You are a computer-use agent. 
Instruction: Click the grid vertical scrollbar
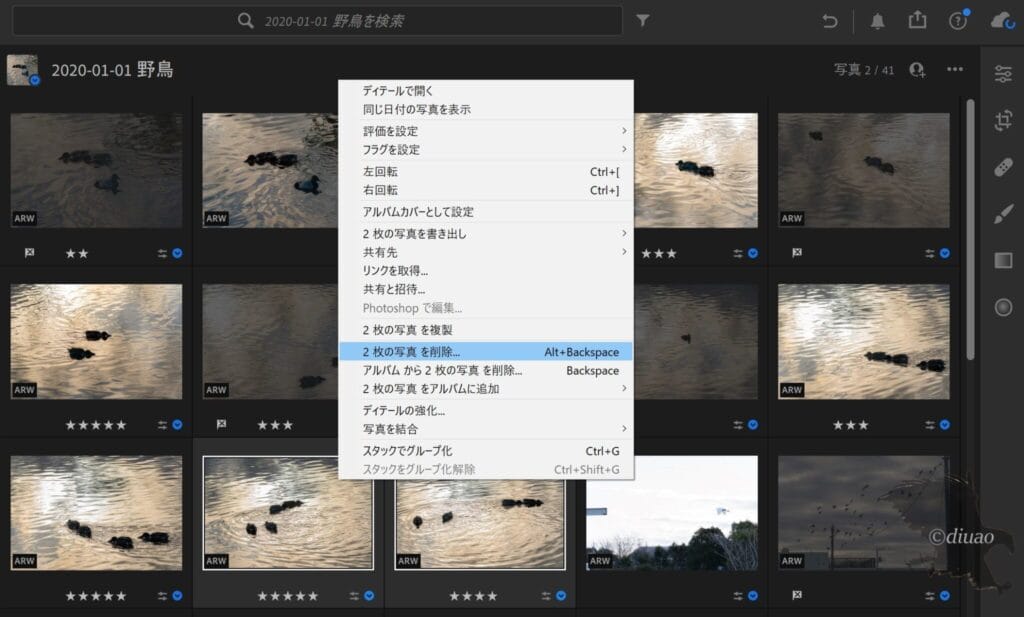(970, 229)
